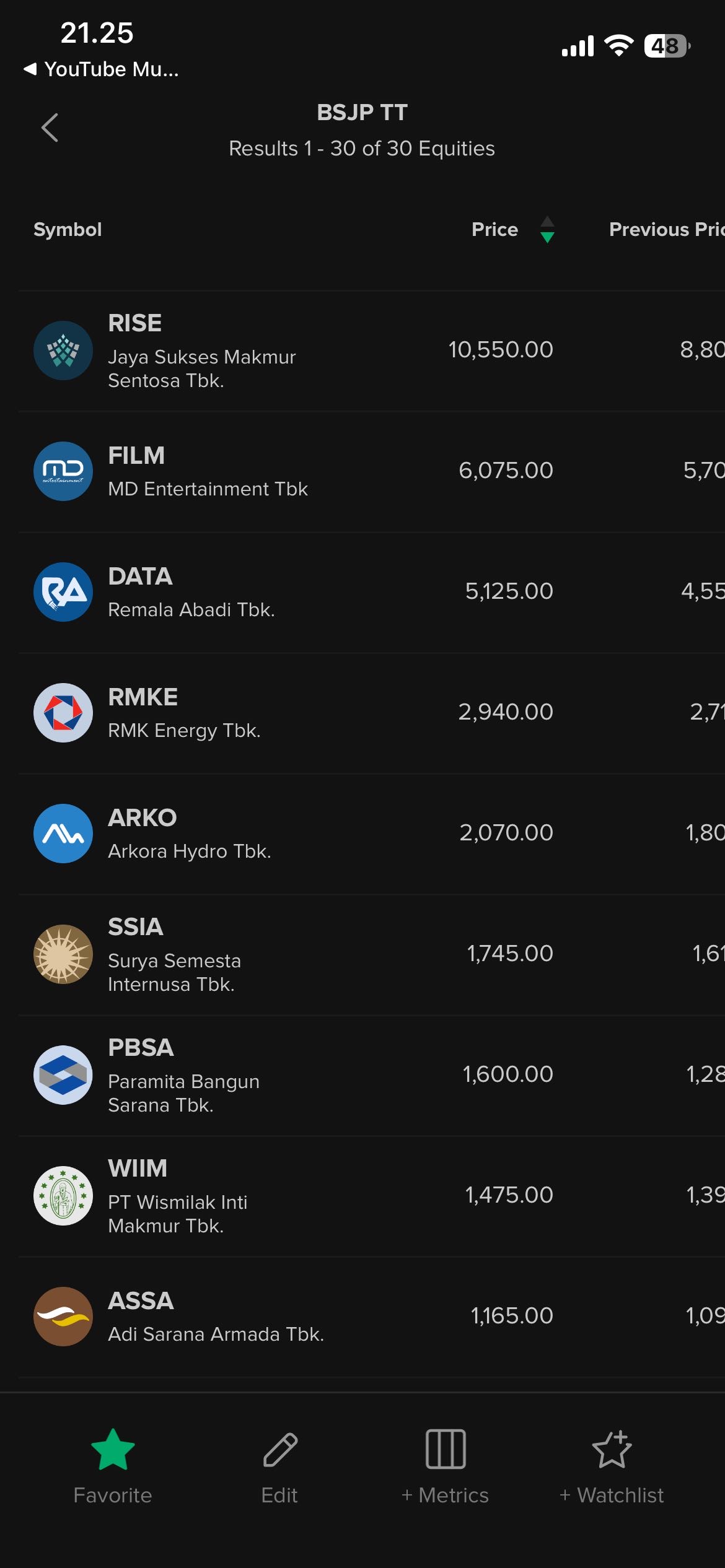Return to YouTube Music app
725x1568 pixels.
click(x=102, y=69)
